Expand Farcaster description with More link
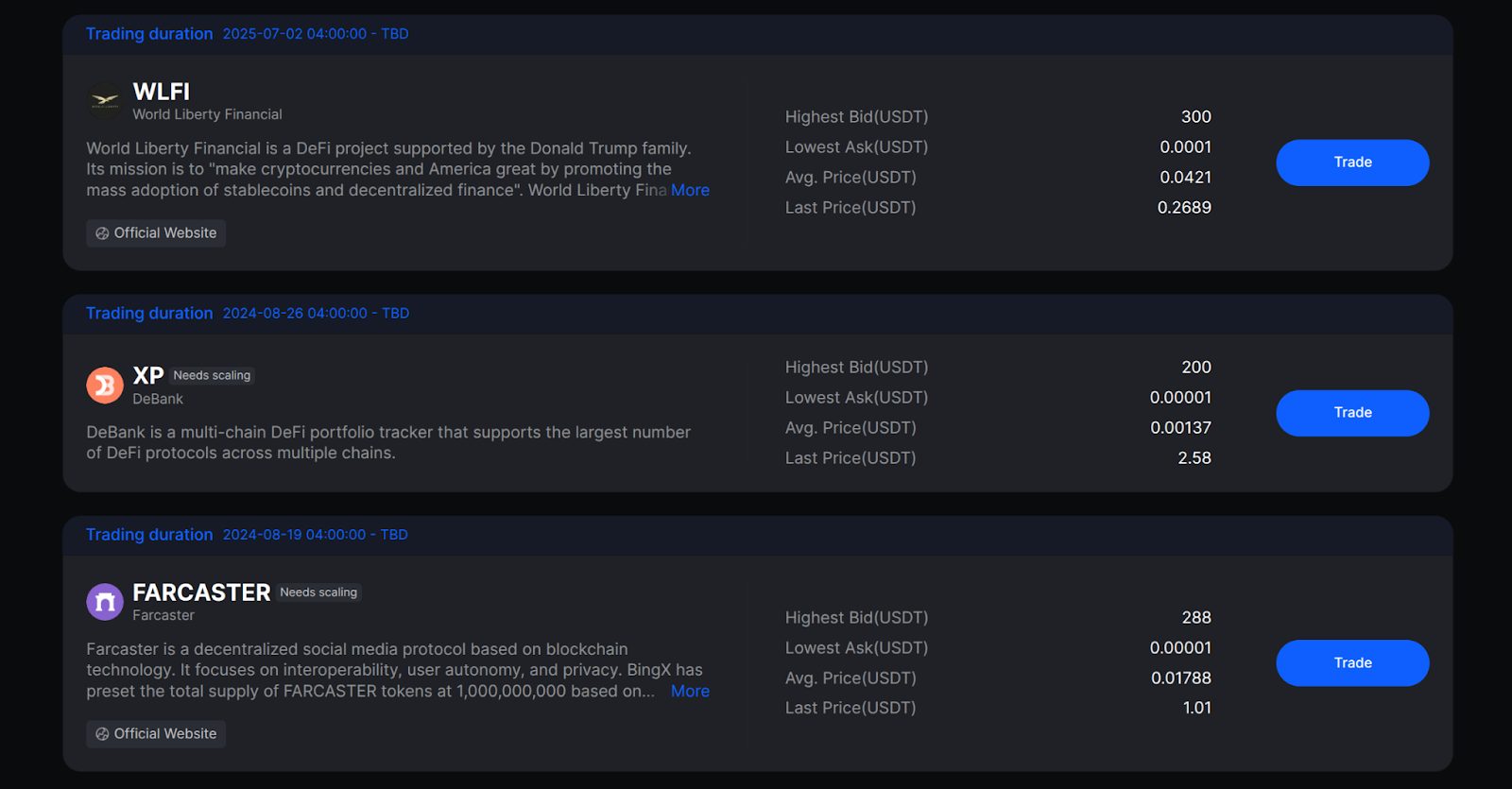 coord(690,691)
